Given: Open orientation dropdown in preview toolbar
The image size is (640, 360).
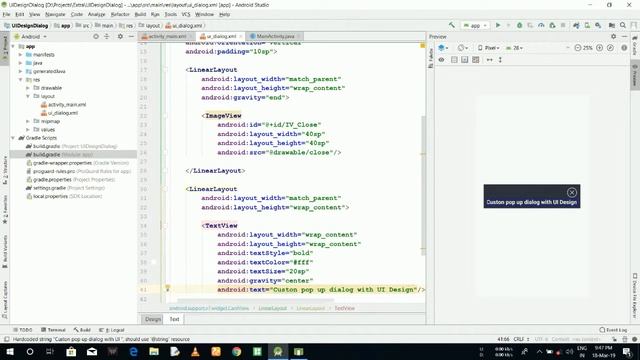Looking at the screenshot, I should pos(463,48).
